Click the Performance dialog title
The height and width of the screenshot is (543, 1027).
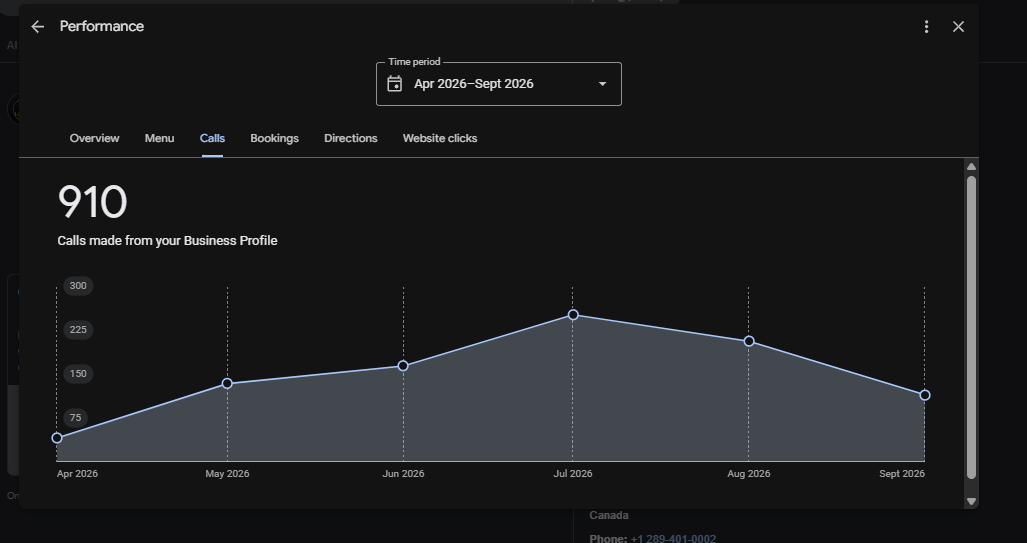pyautogui.click(x=102, y=27)
